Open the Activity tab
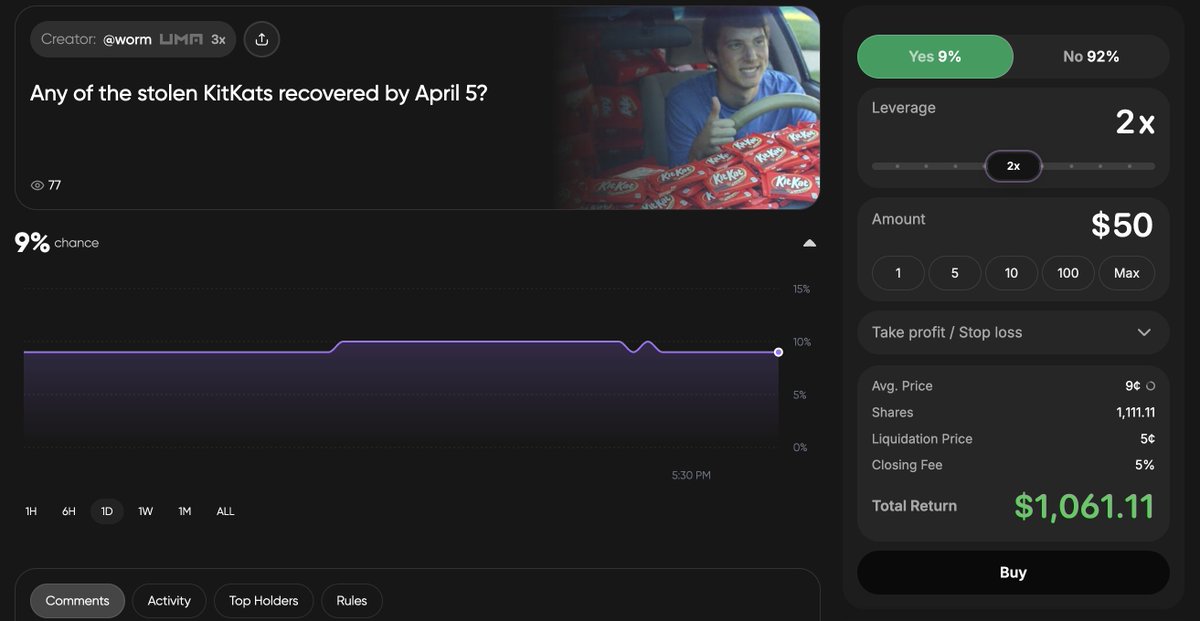This screenshot has width=1200, height=621. 169,601
